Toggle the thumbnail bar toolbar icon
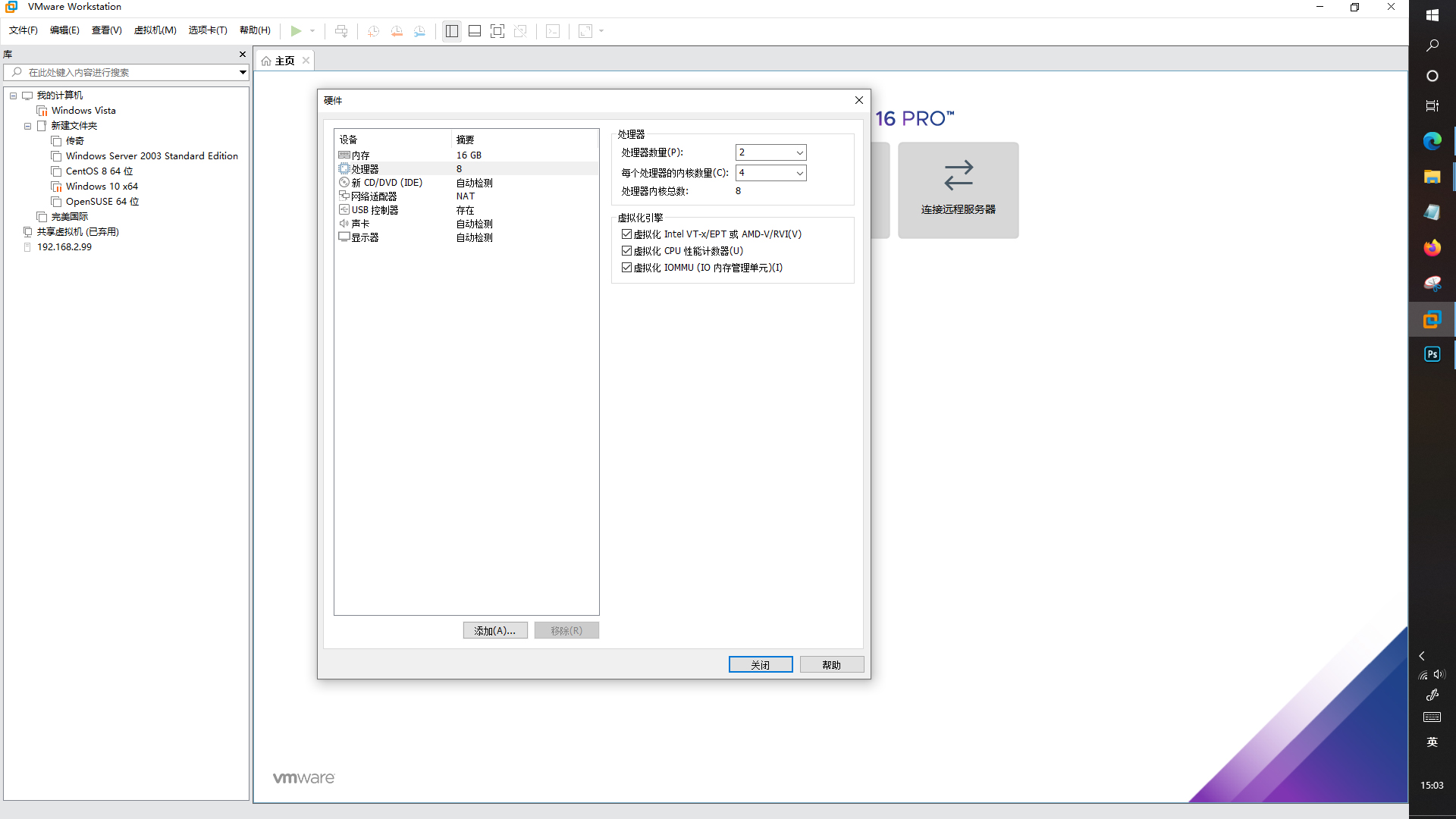The image size is (1456, 819). pyautogui.click(x=475, y=31)
